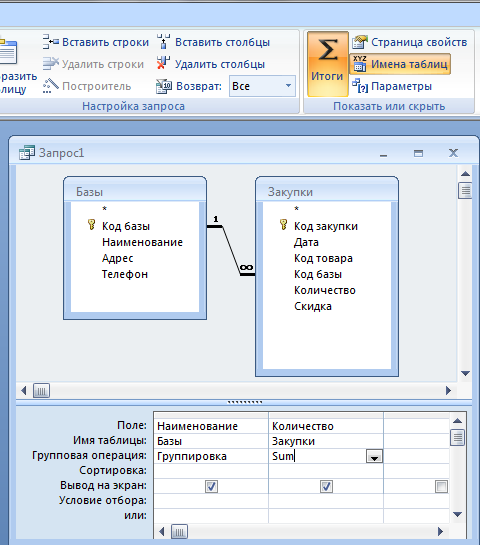Open the Sum group operation dropdown arrow
Viewport: 480px width, 545px height.
374,456
